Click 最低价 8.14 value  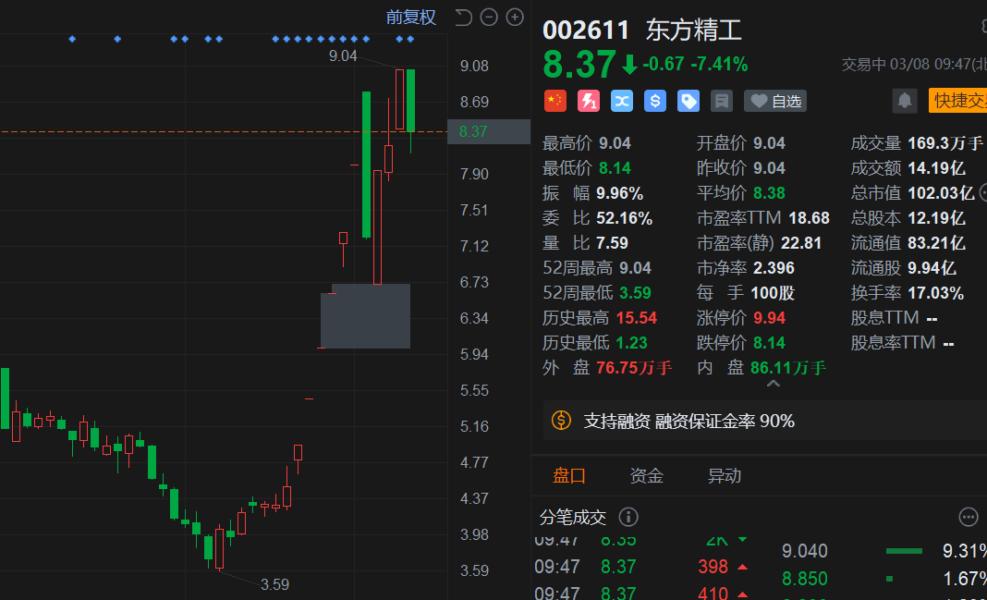point(614,168)
